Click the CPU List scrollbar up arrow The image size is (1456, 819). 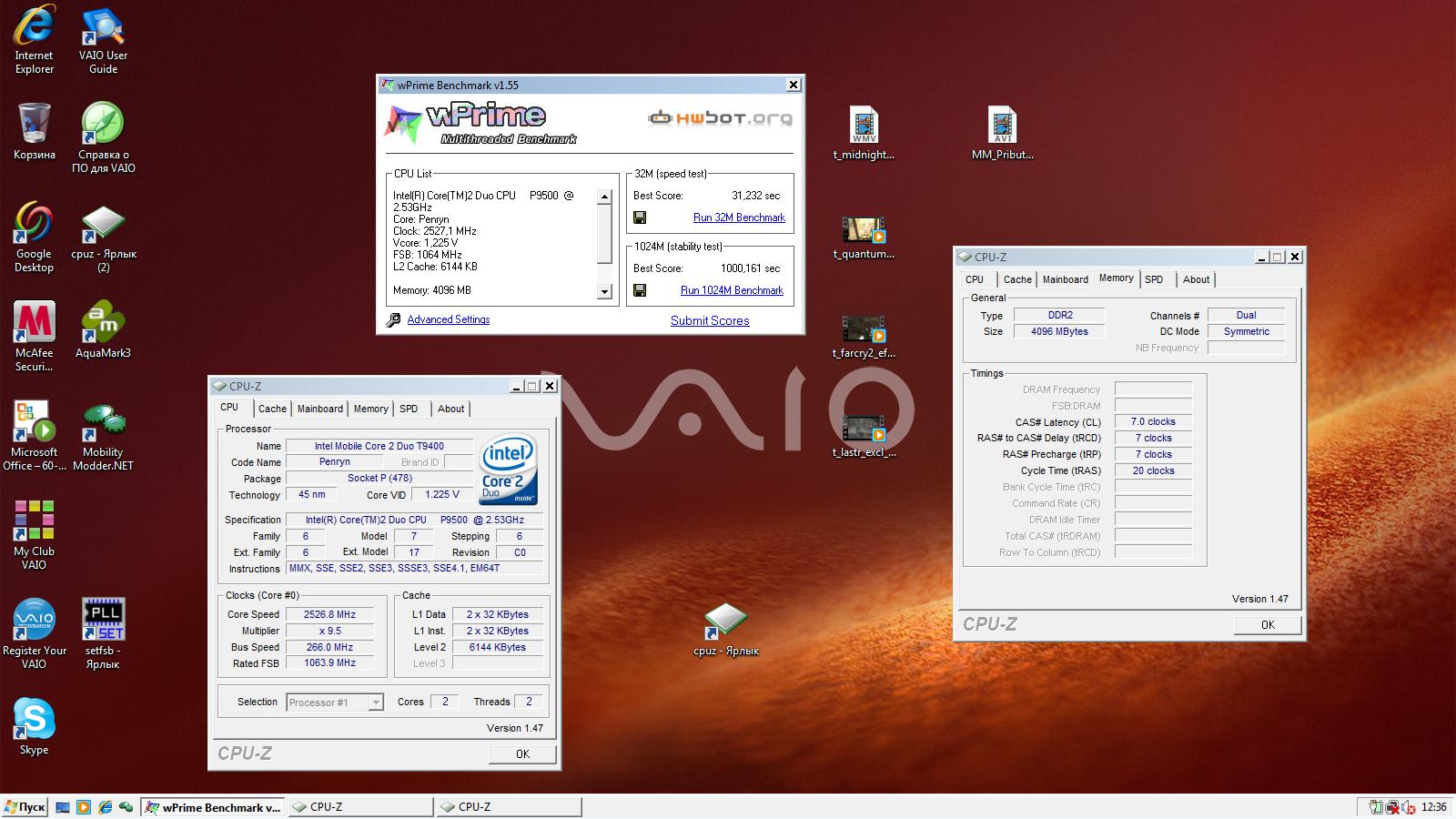pyautogui.click(x=604, y=197)
